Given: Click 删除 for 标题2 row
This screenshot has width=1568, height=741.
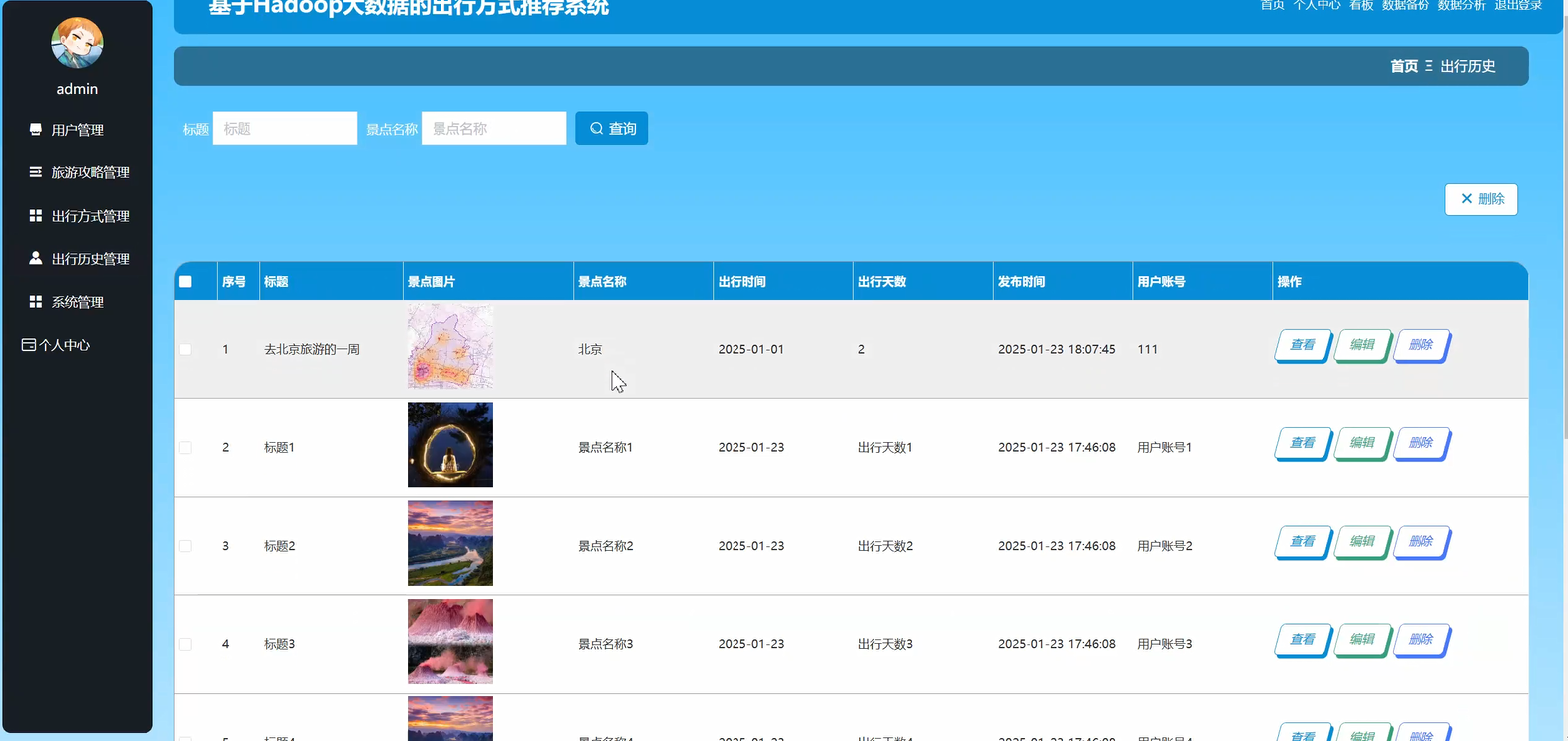Looking at the screenshot, I should (1421, 541).
